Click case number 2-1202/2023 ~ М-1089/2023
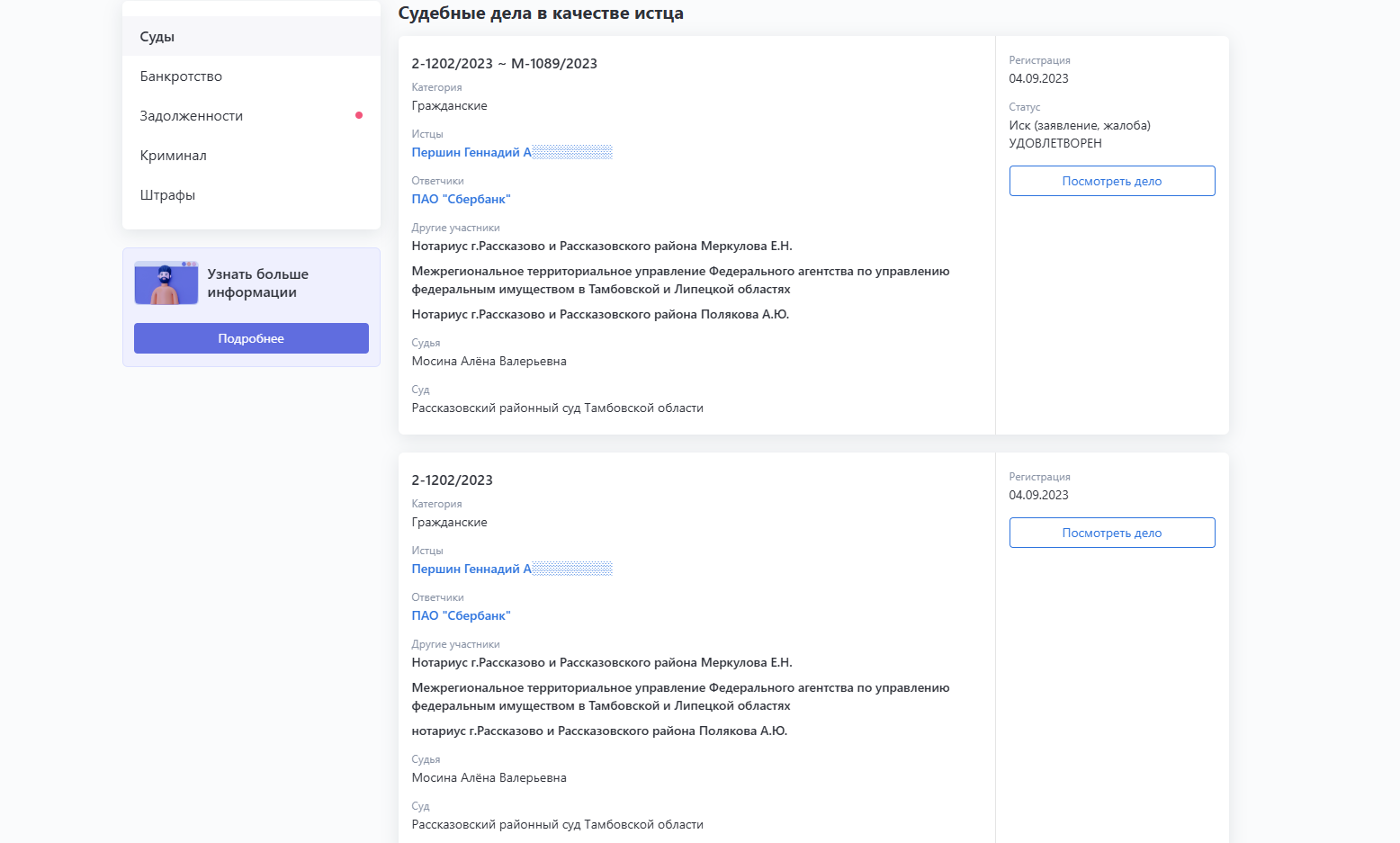Image resolution: width=1400 pixels, height=843 pixels. [x=505, y=64]
